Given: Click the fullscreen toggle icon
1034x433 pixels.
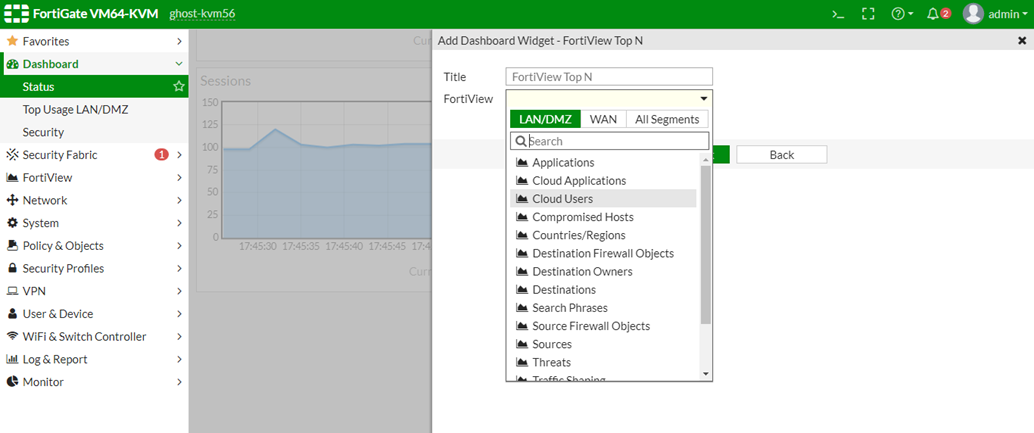Looking at the screenshot, I should pyautogui.click(x=868, y=14).
